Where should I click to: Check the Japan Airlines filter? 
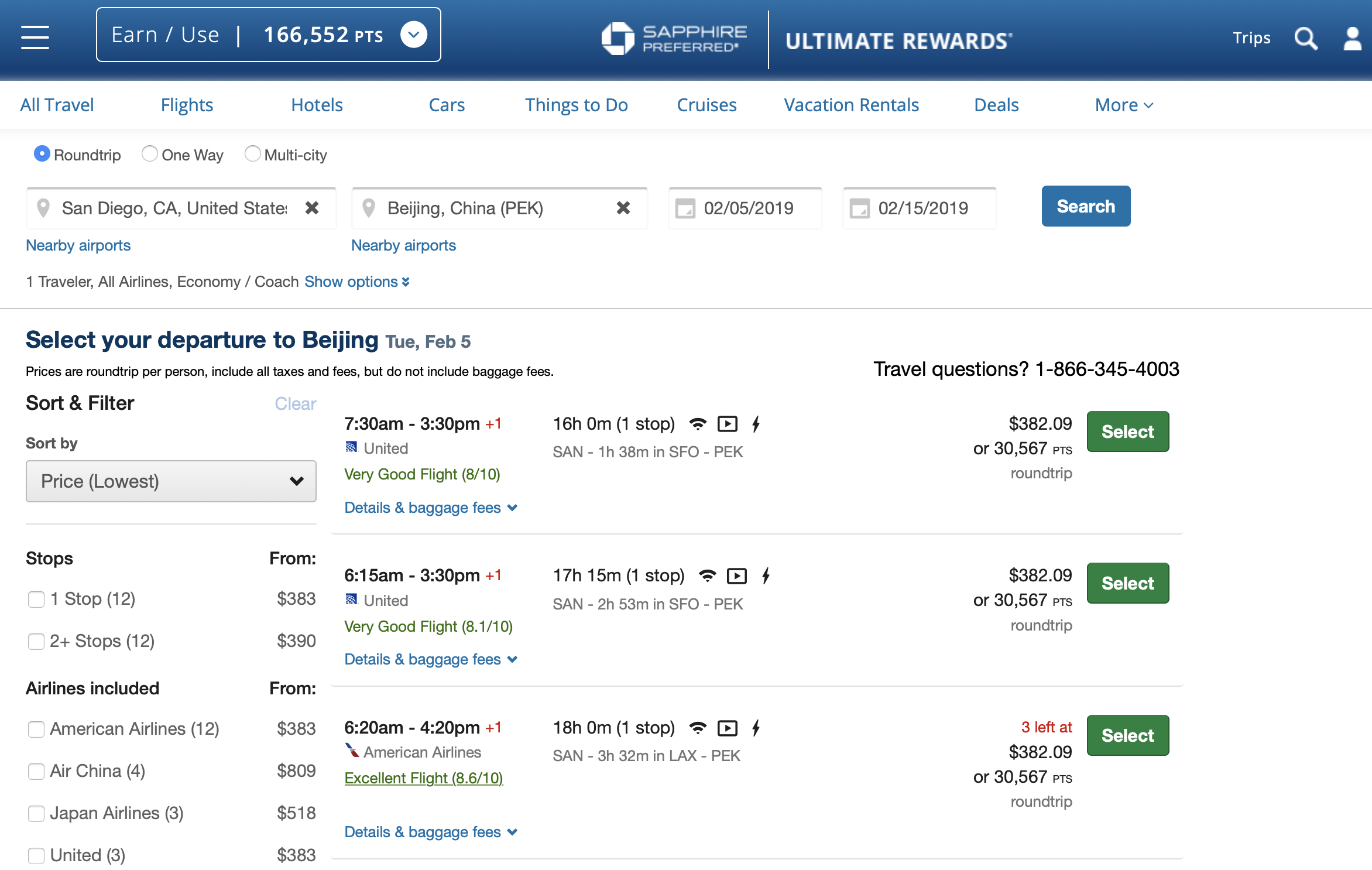36,814
